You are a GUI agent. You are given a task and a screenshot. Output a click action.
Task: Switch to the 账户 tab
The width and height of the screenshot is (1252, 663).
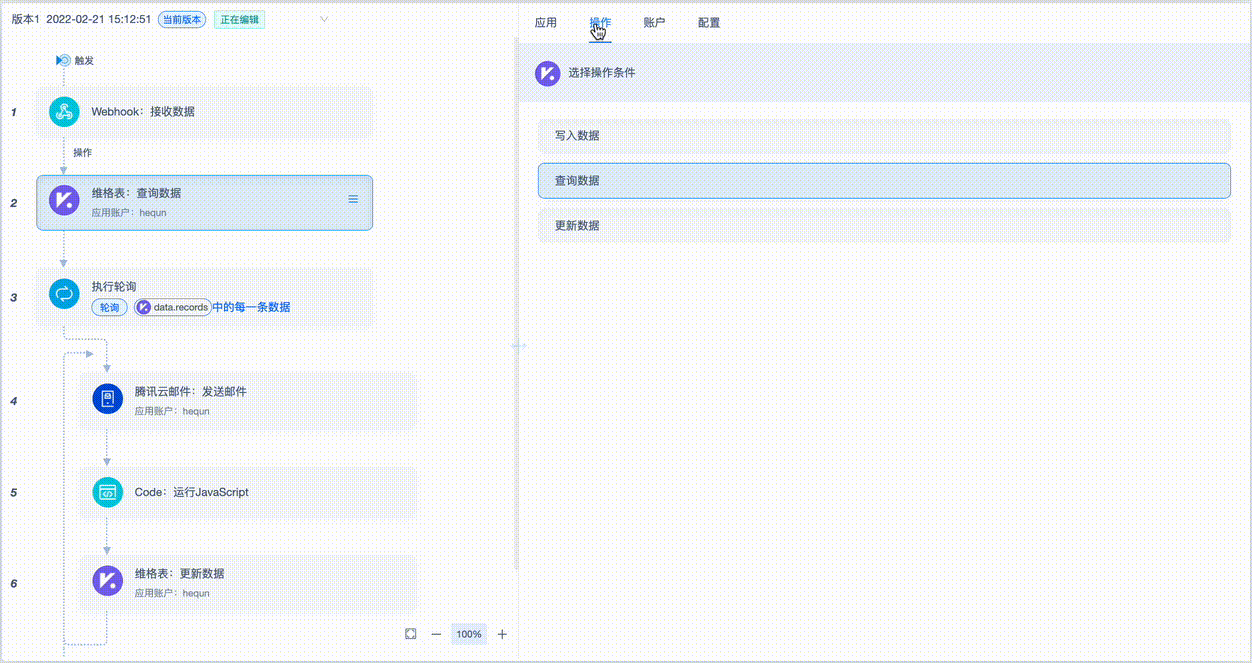tap(654, 23)
